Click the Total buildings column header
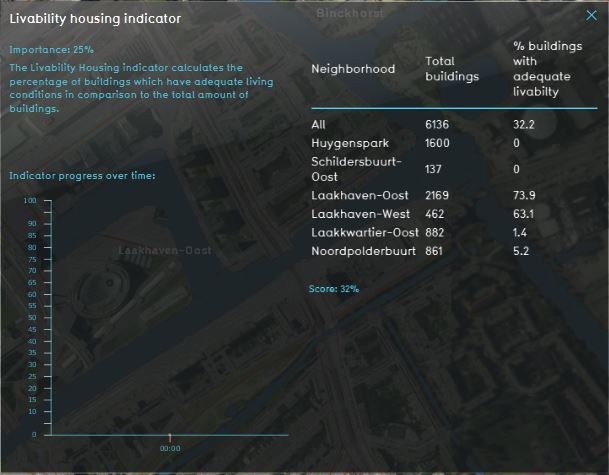Screen dimensions: 609x475 click(451, 69)
